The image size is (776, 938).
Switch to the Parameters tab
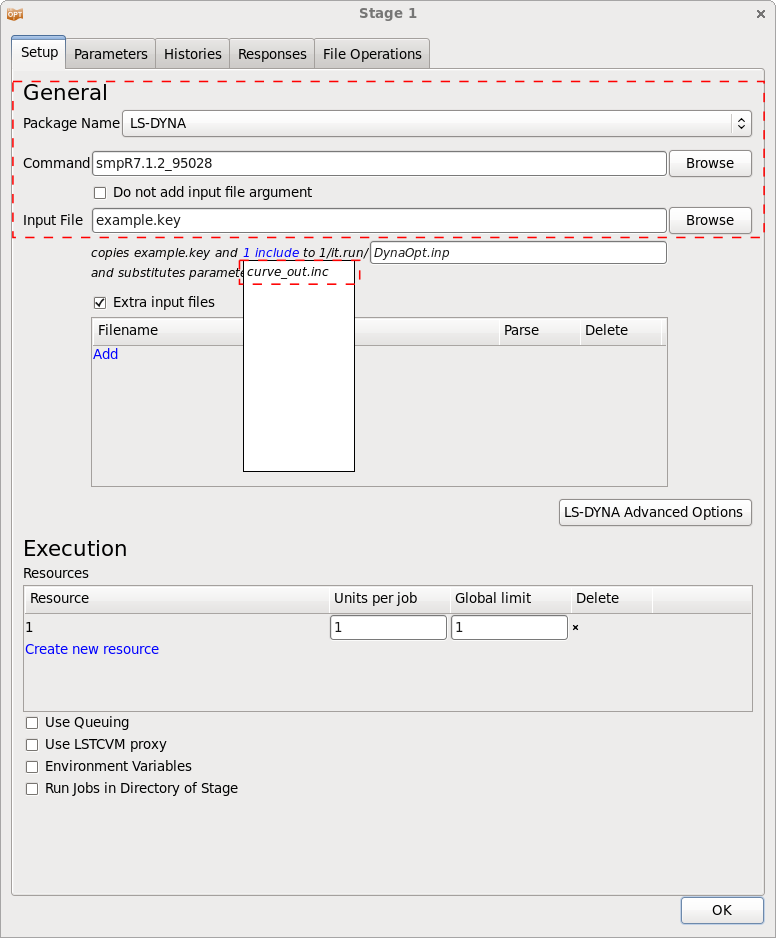point(111,54)
